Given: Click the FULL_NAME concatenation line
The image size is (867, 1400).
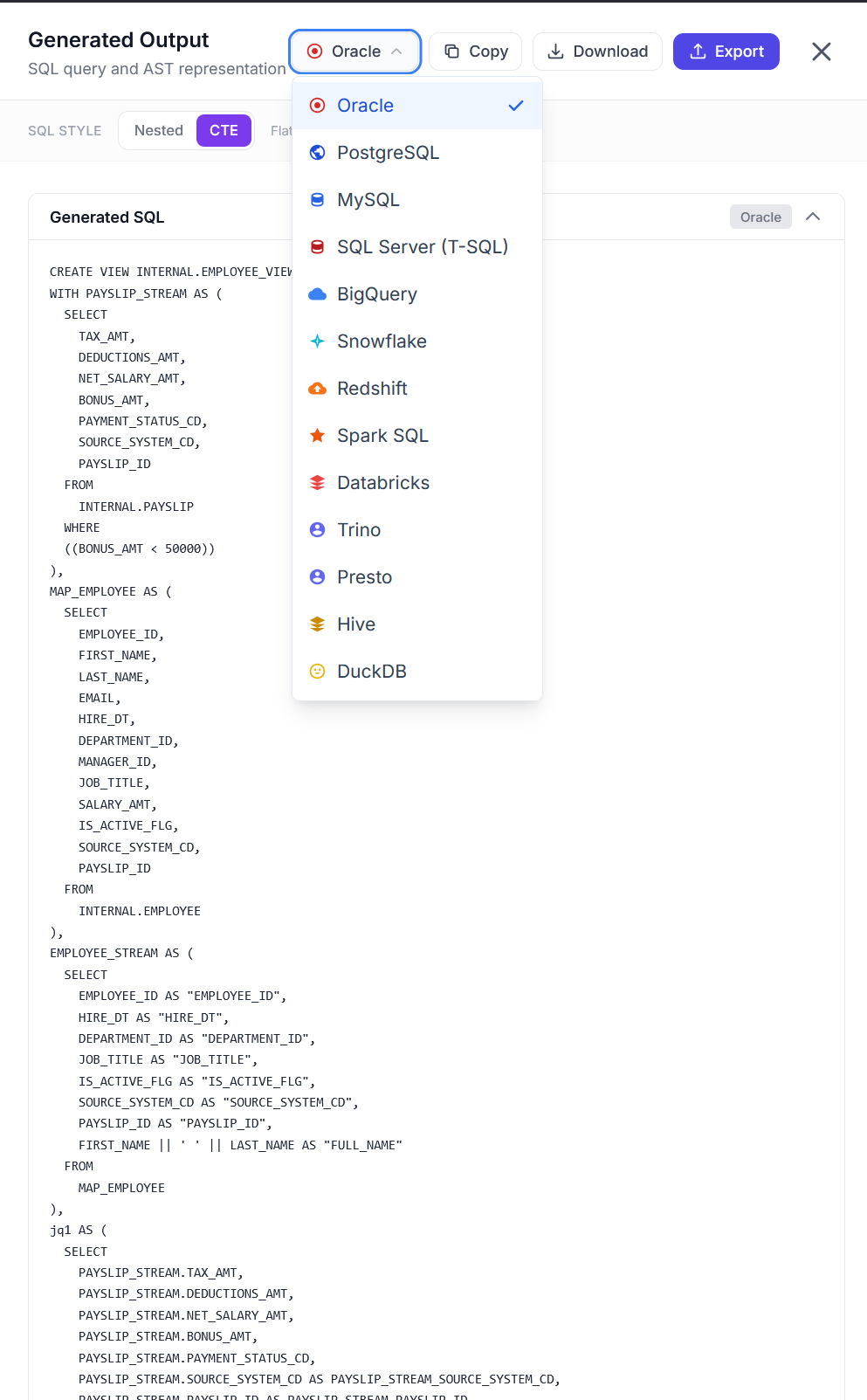Looking at the screenshot, I should point(240,1145).
